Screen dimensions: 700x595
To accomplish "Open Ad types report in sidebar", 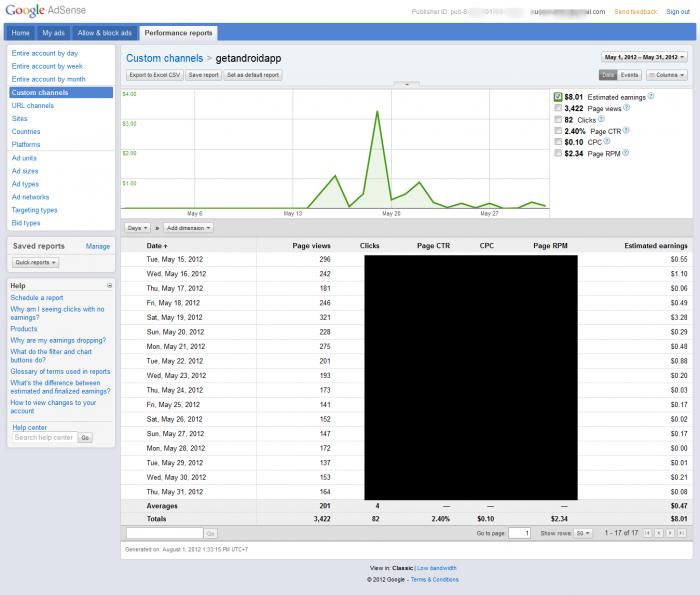I will click(x=25, y=184).
